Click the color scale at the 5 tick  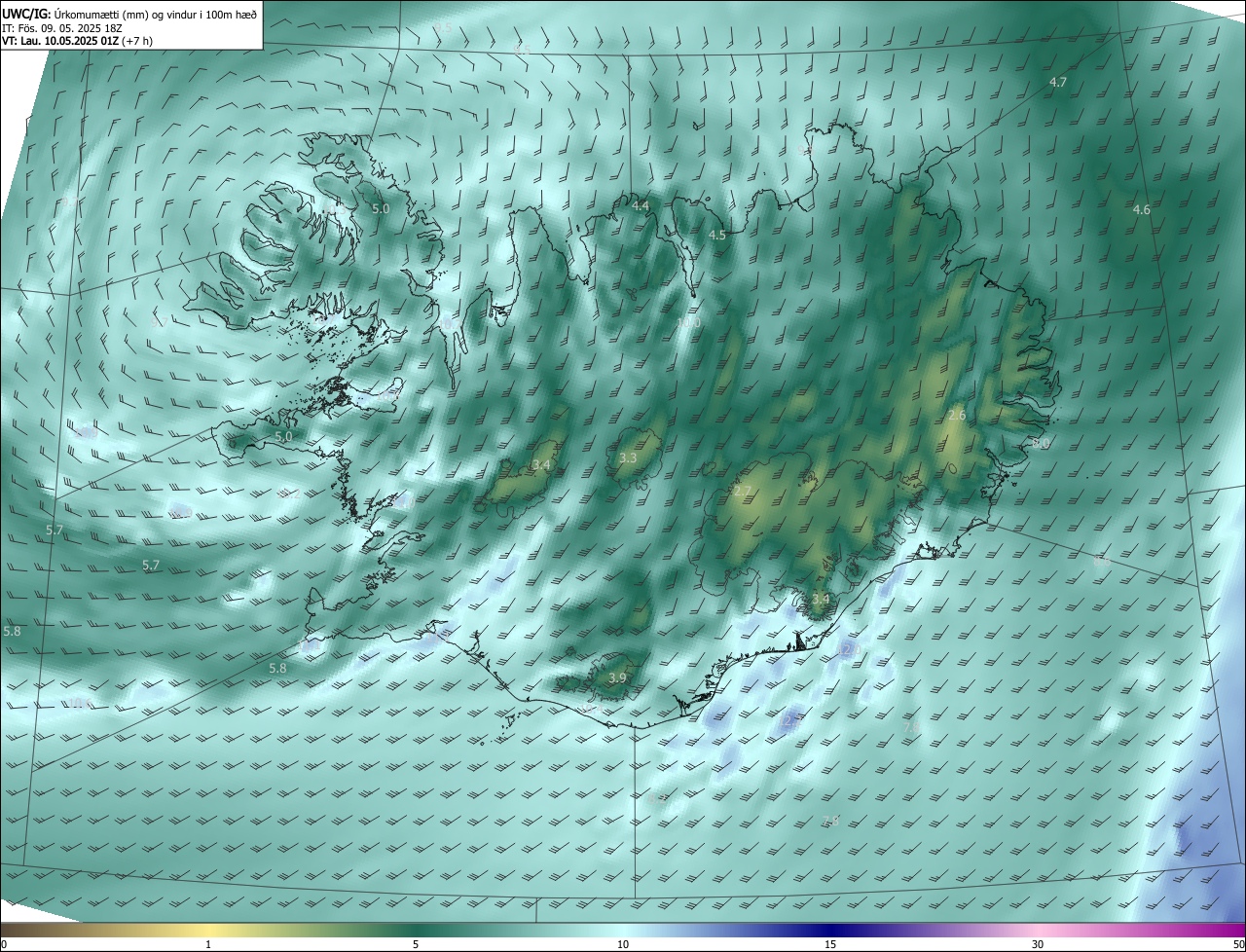(416, 944)
